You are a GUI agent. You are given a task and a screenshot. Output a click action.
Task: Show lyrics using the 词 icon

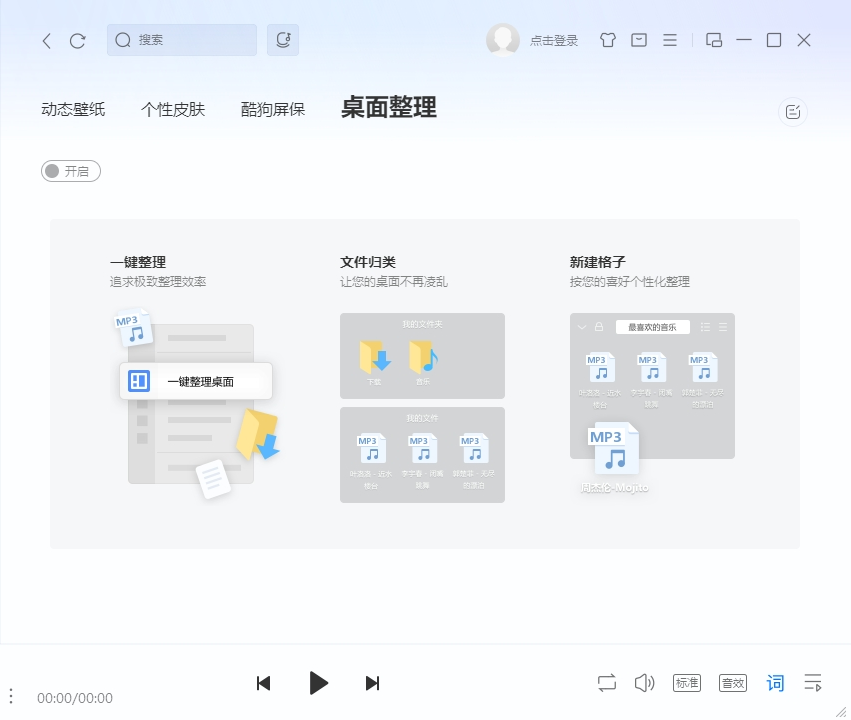click(775, 683)
